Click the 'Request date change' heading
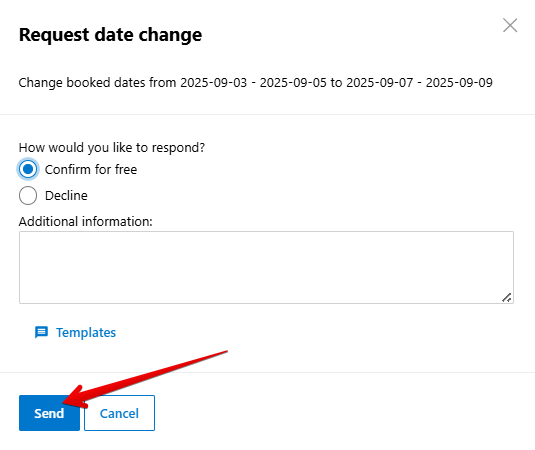The image size is (535, 450). [111, 35]
